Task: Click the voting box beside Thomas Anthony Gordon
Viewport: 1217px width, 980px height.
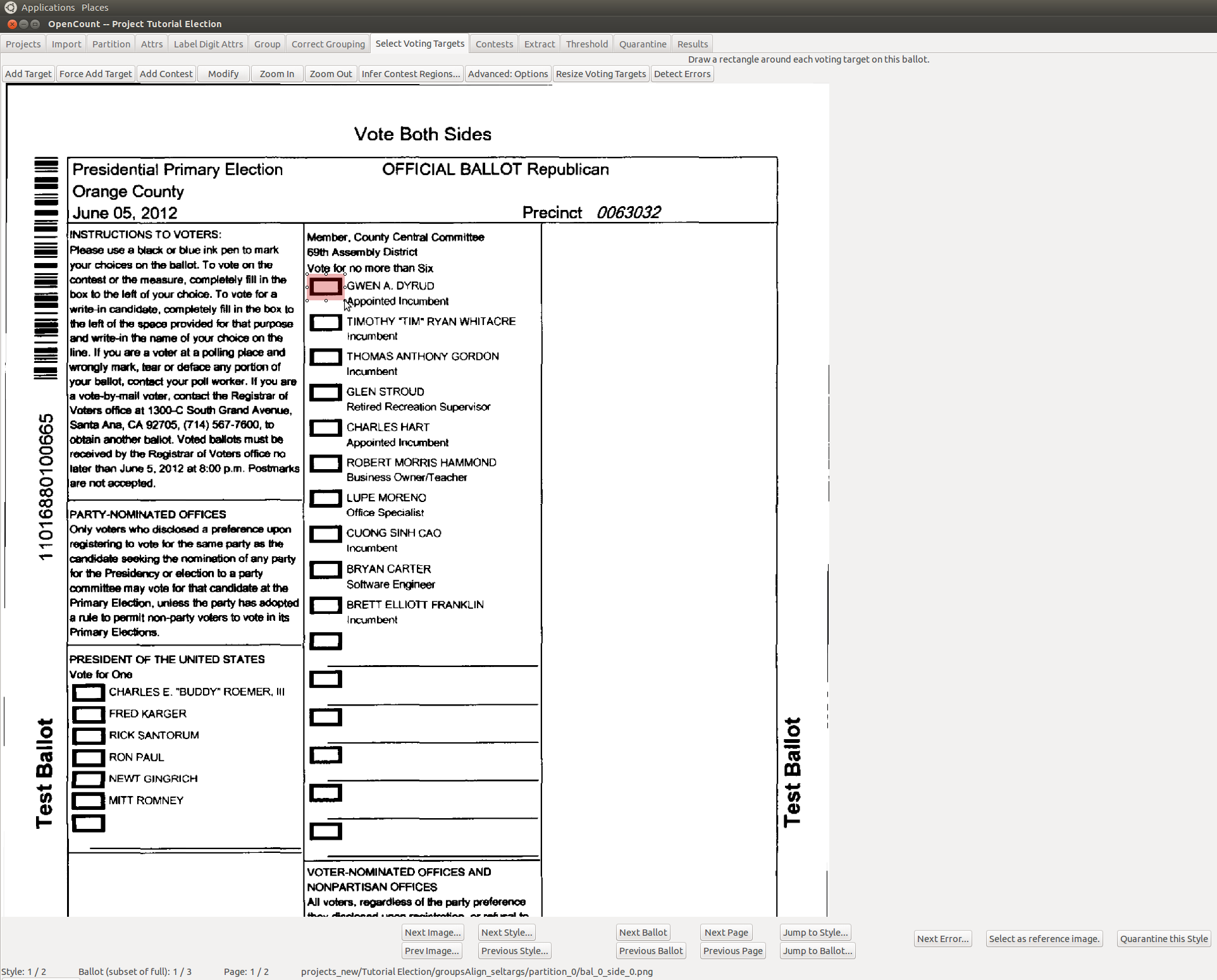Action: pyautogui.click(x=326, y=357)
